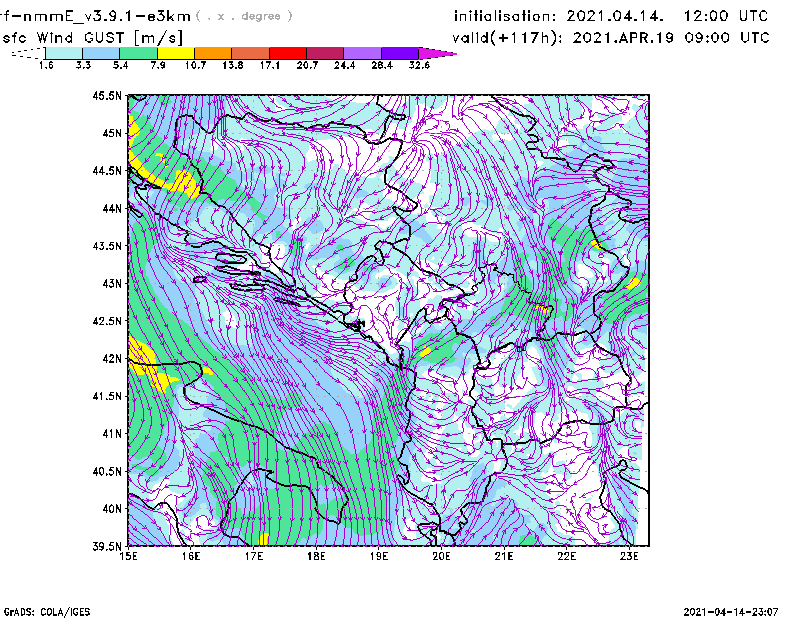Click legend value 3.3
The width and height of the screenshot is (800, 618).
click(x=83, y=65)
